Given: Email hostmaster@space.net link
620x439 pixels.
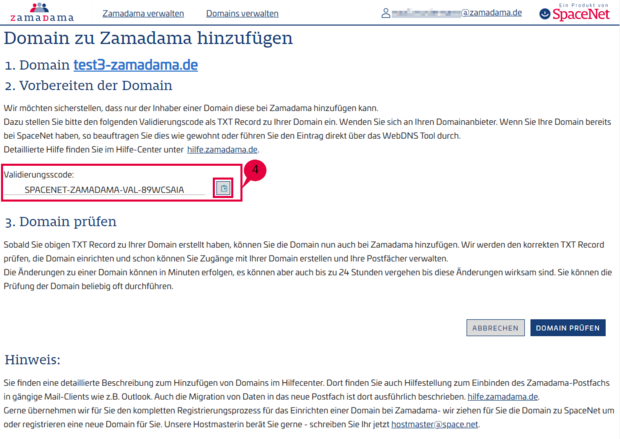Looking at the screenshot, I should tap(435, 424).
